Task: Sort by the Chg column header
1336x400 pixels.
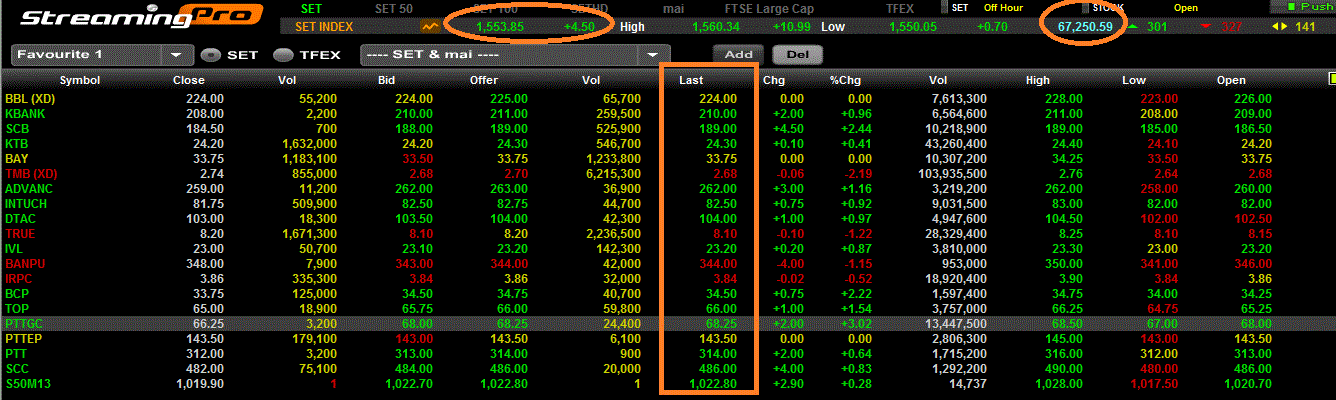Action: coord(774,80)
